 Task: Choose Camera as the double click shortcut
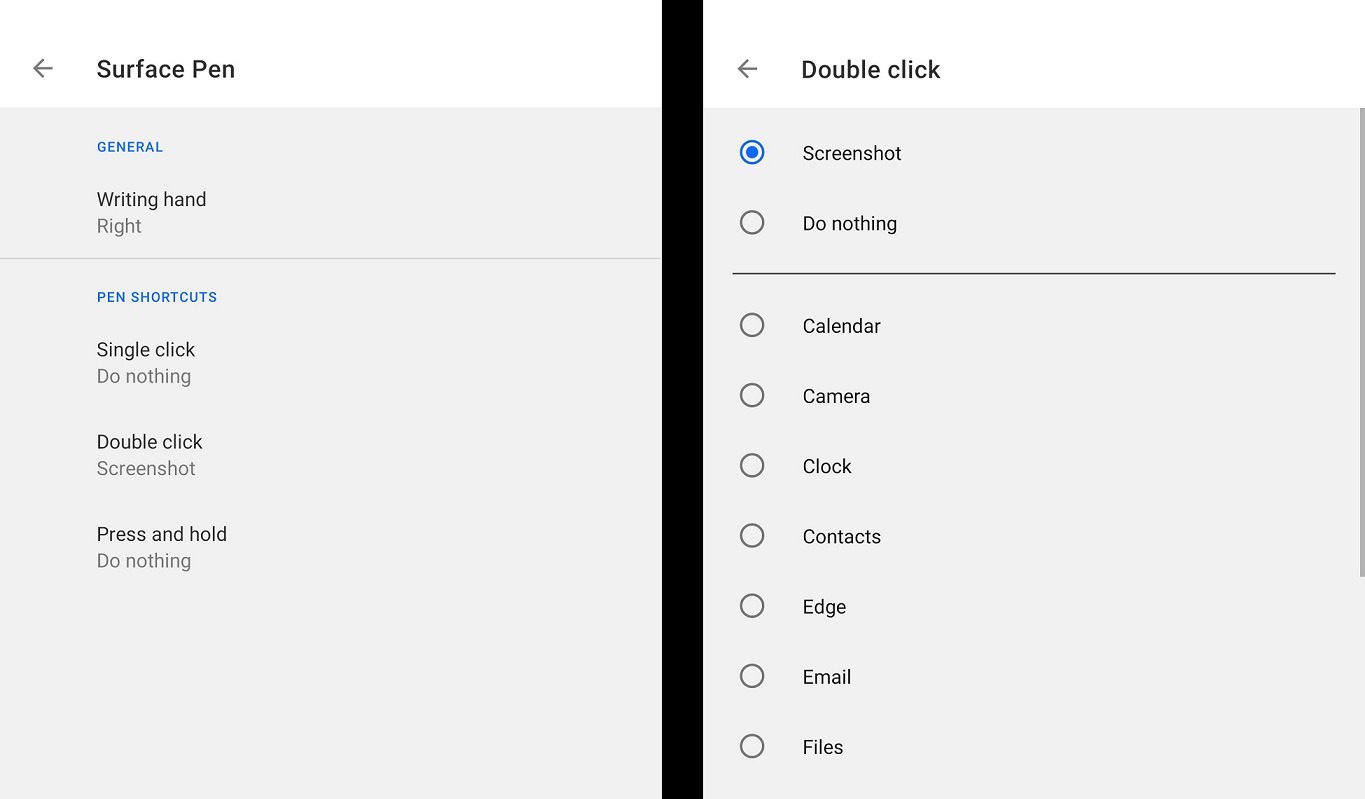pos(752,395)
